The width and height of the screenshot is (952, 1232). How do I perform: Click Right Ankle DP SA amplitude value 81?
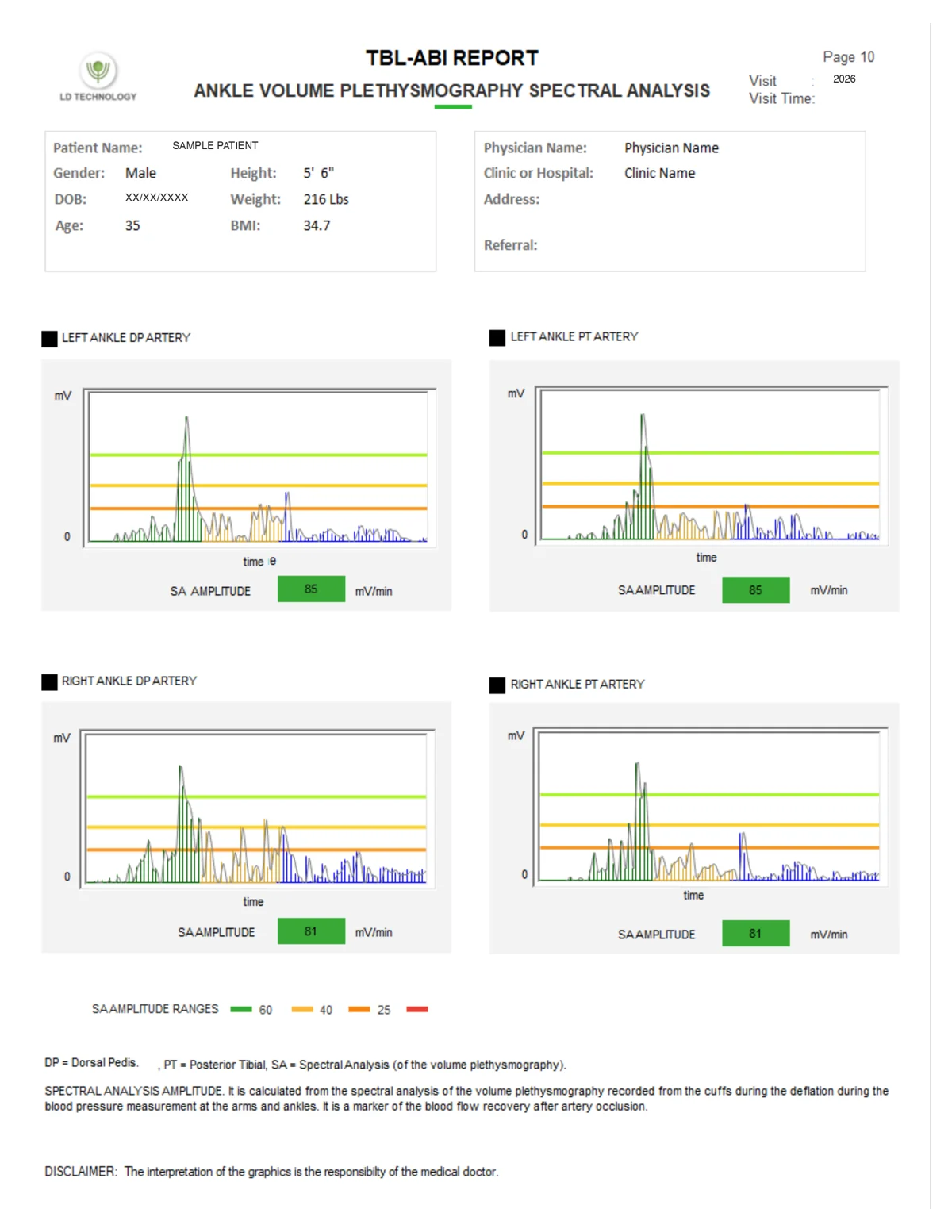point(311,931)
